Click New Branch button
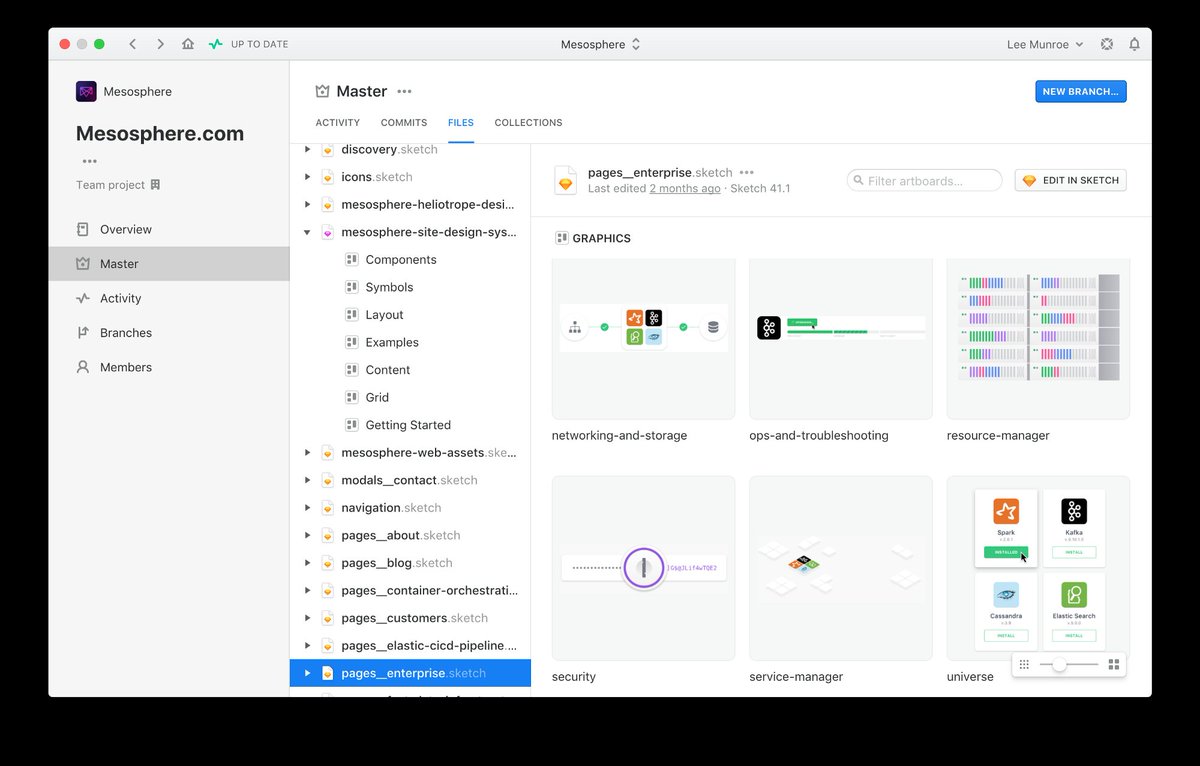 click(x=1081, y=91)
